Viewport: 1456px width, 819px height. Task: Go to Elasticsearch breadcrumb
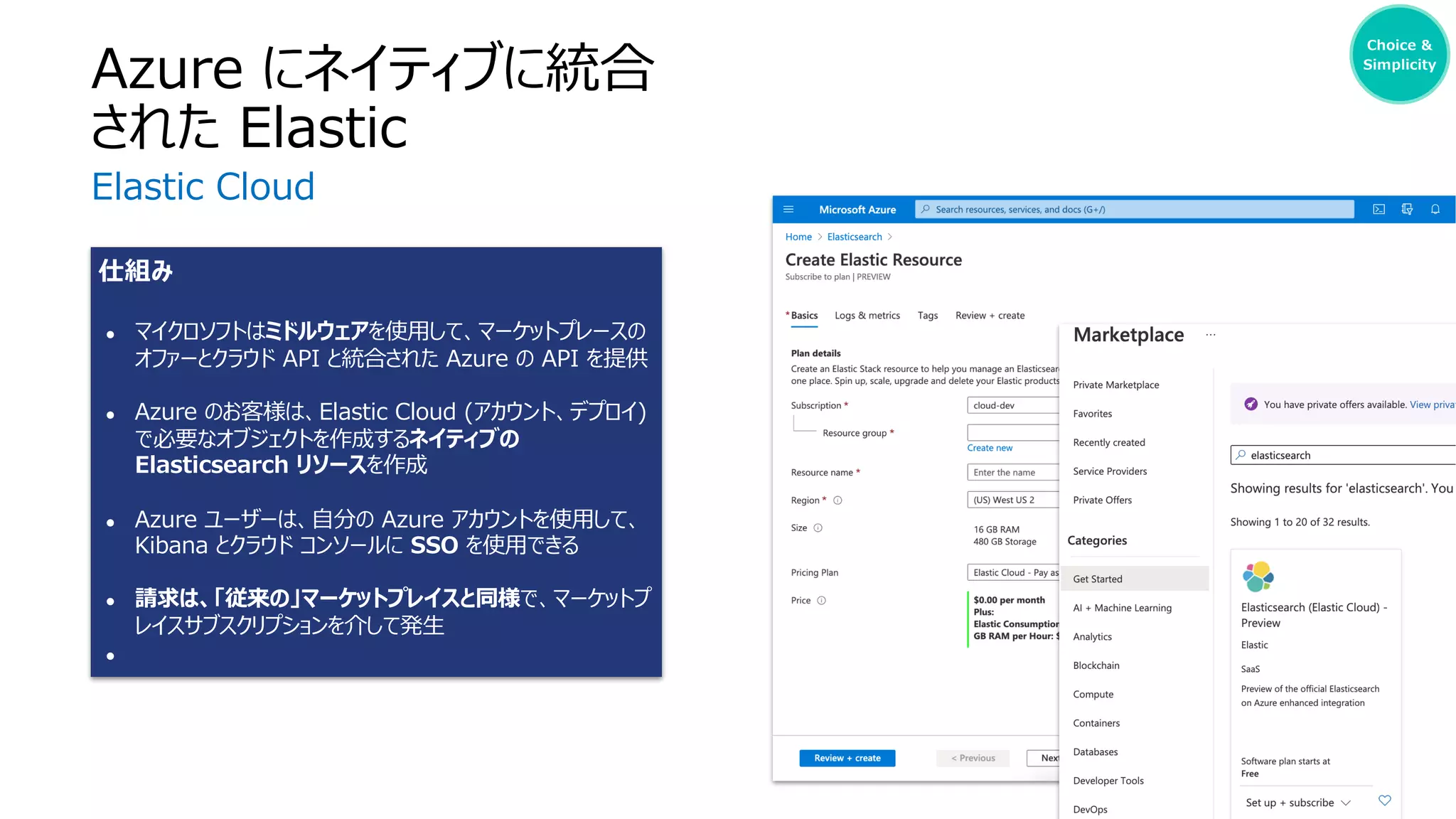[x=855, y=237]
